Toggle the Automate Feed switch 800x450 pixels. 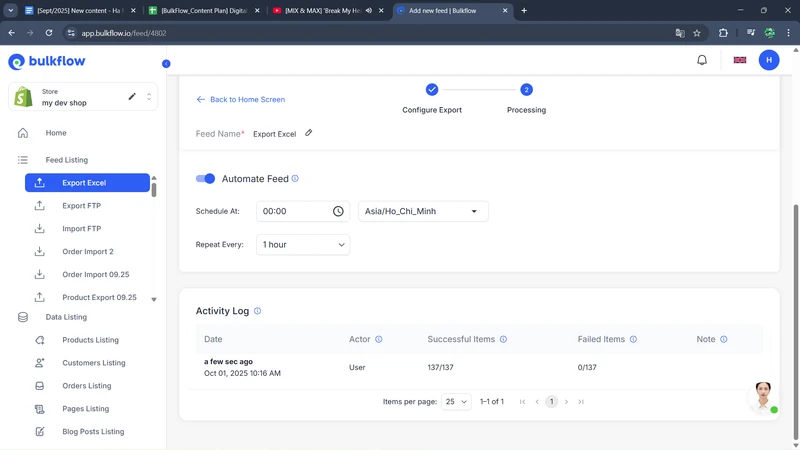coord(205,179)
